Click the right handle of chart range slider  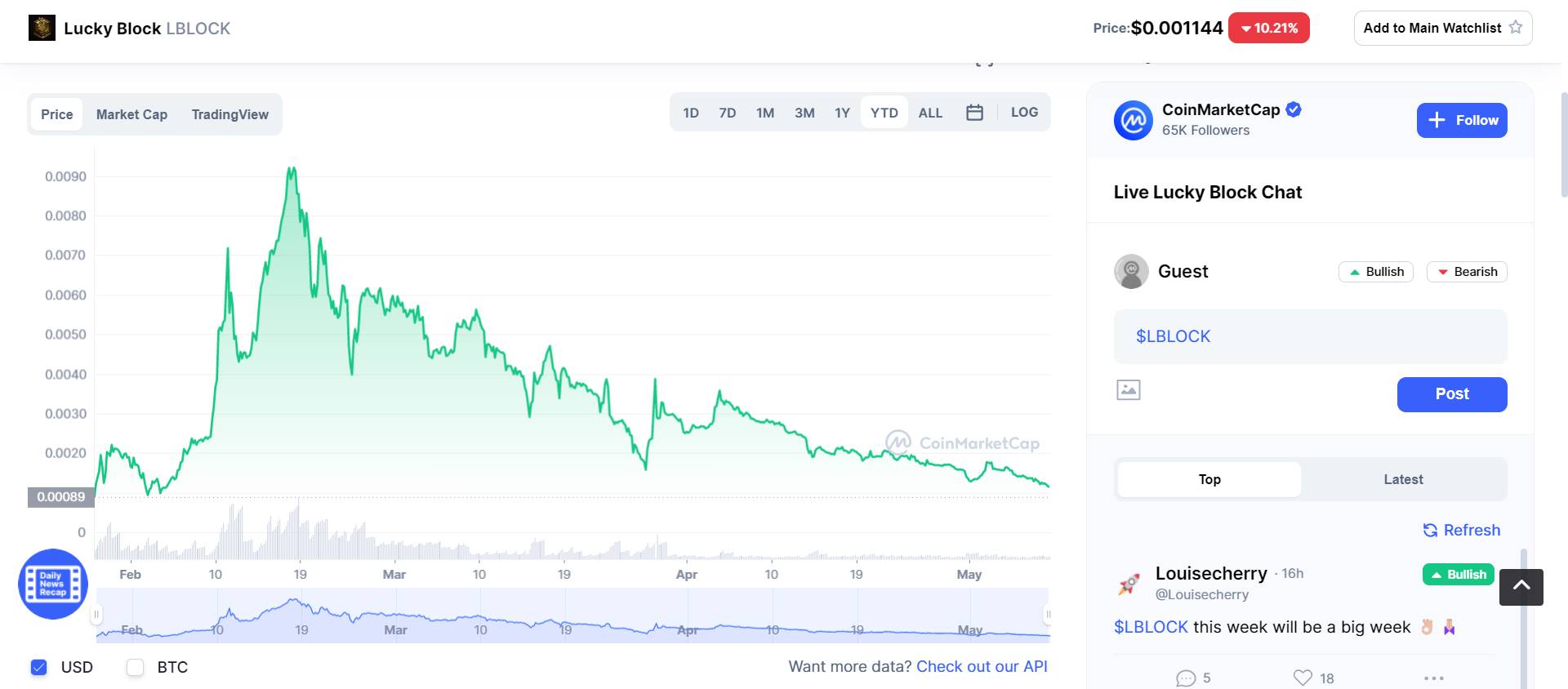point(1048,614)
